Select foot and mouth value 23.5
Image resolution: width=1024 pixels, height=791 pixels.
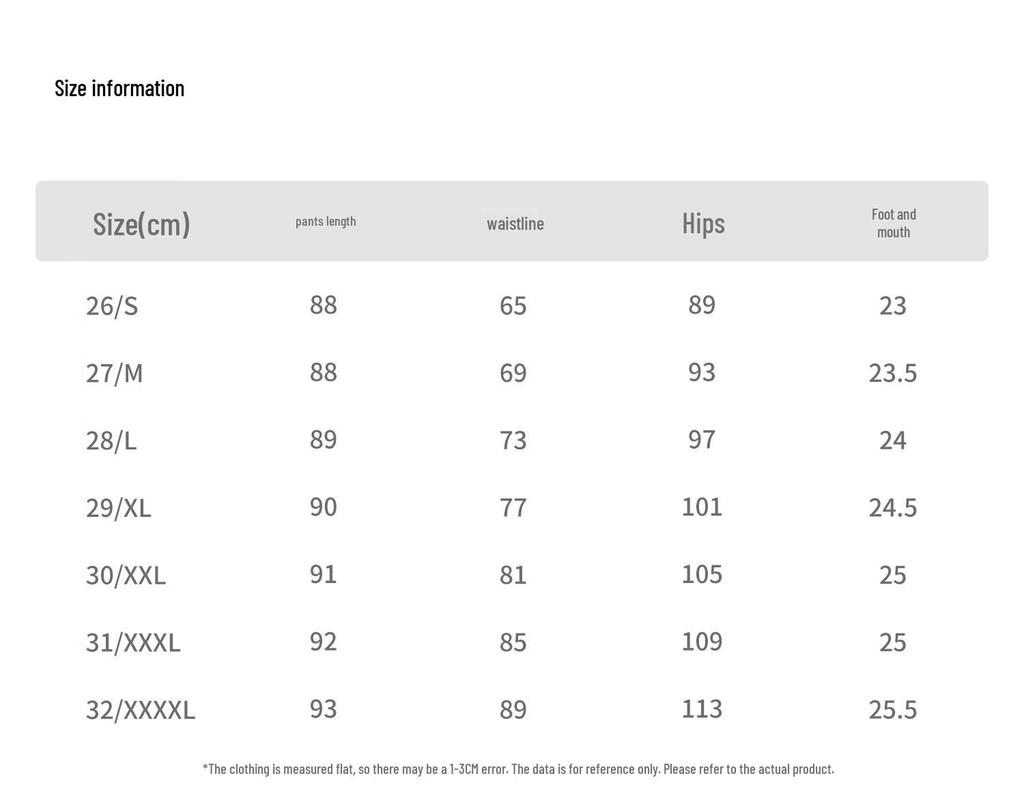893,373
